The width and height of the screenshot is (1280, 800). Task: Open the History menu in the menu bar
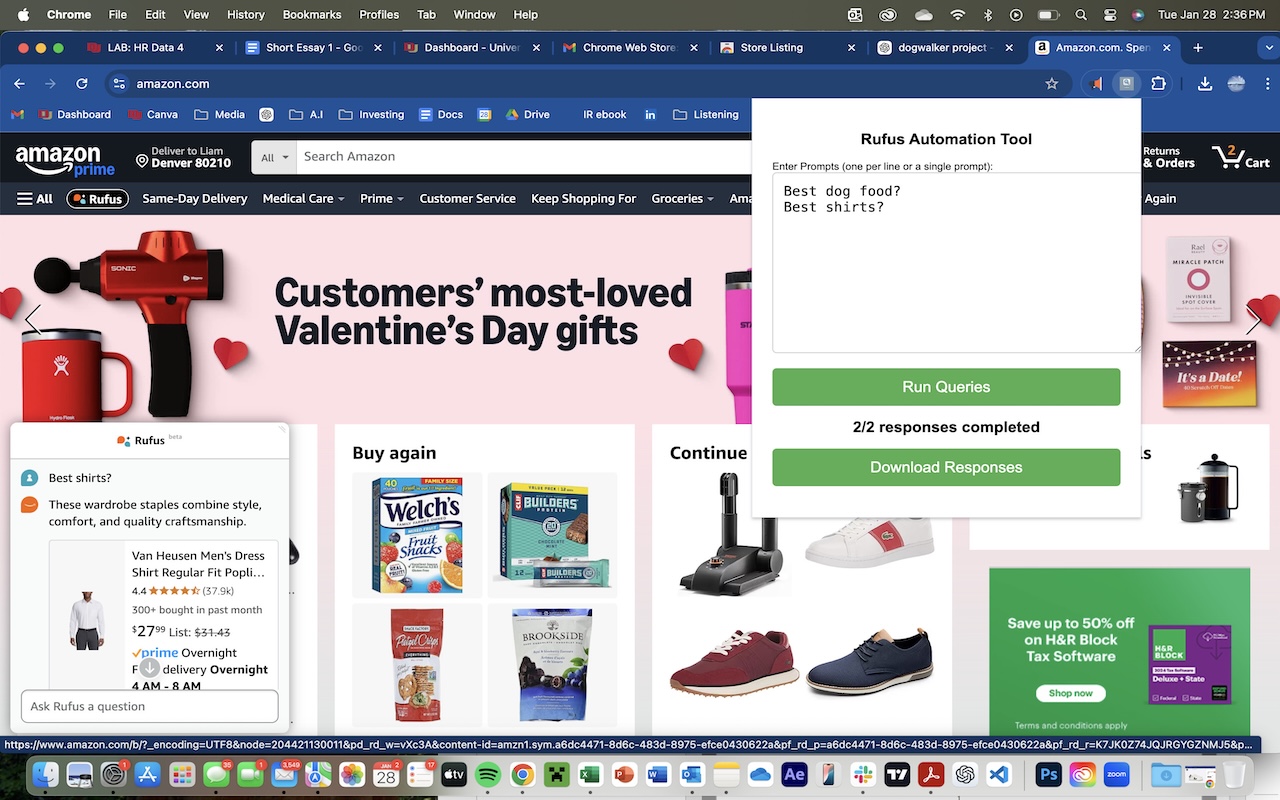coord(245,15)
